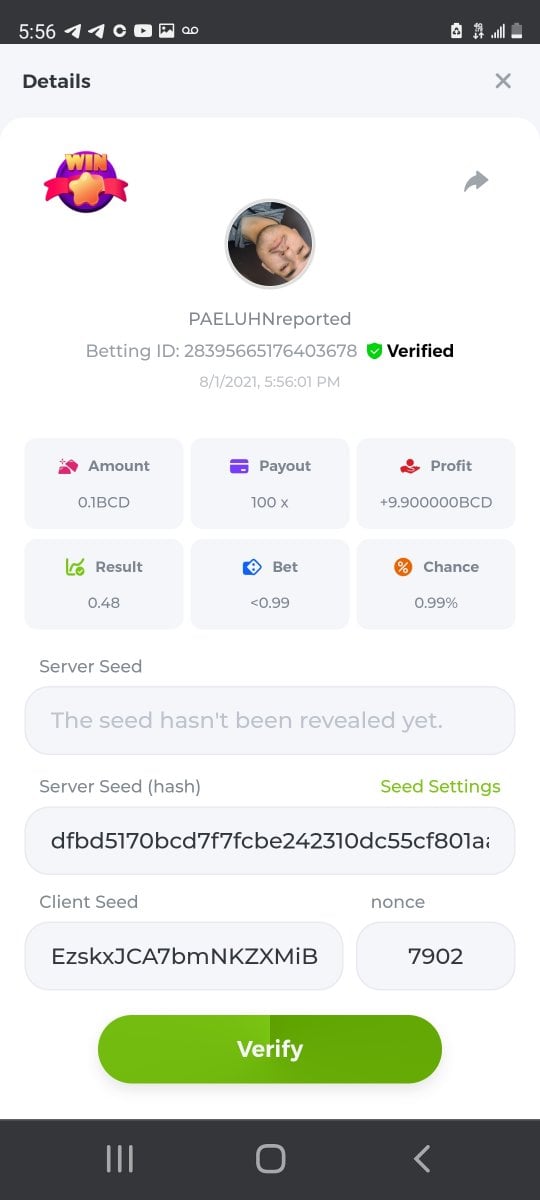Tap the share arrow icon
Image resolution: width=540 pixels, height=1200 pixels.
click(x=476, y=181)
